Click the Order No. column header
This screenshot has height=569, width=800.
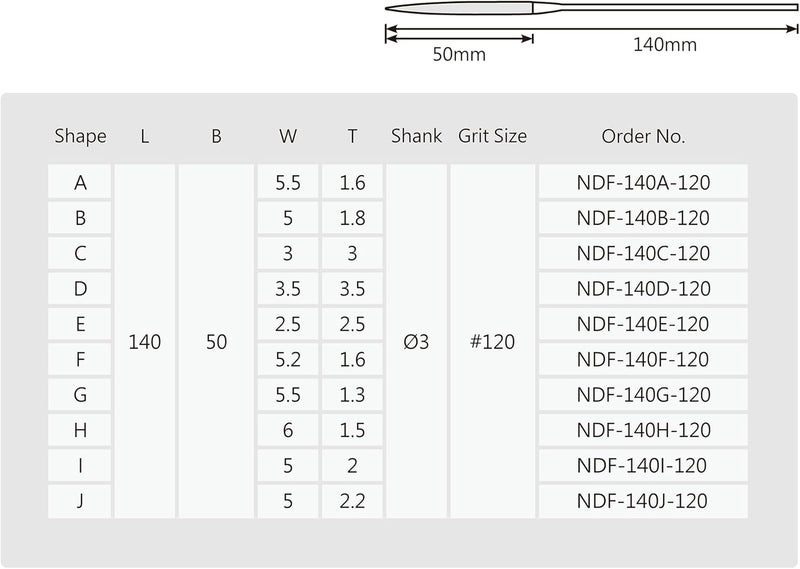coord(643,136)
